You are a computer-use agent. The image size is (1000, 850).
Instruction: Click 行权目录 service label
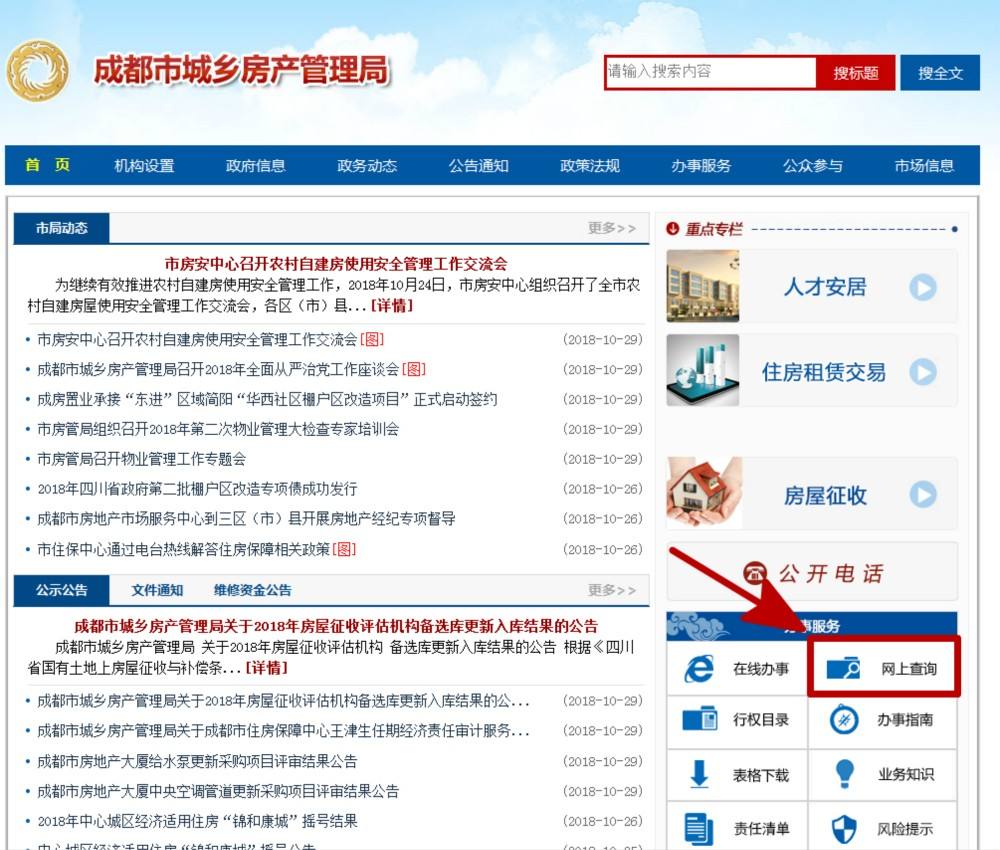[x=761, y=720]
